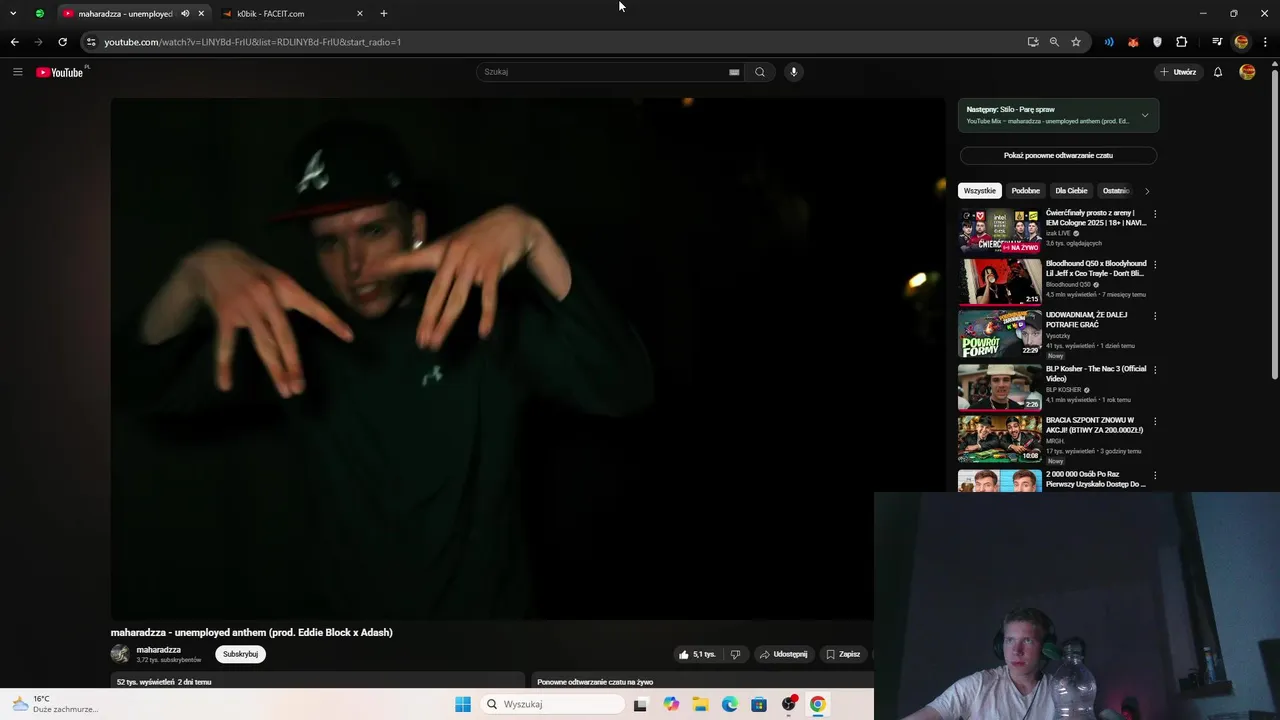Dislike the video with thumbs-down
The image size is (1280, 720).
[735, 654]
